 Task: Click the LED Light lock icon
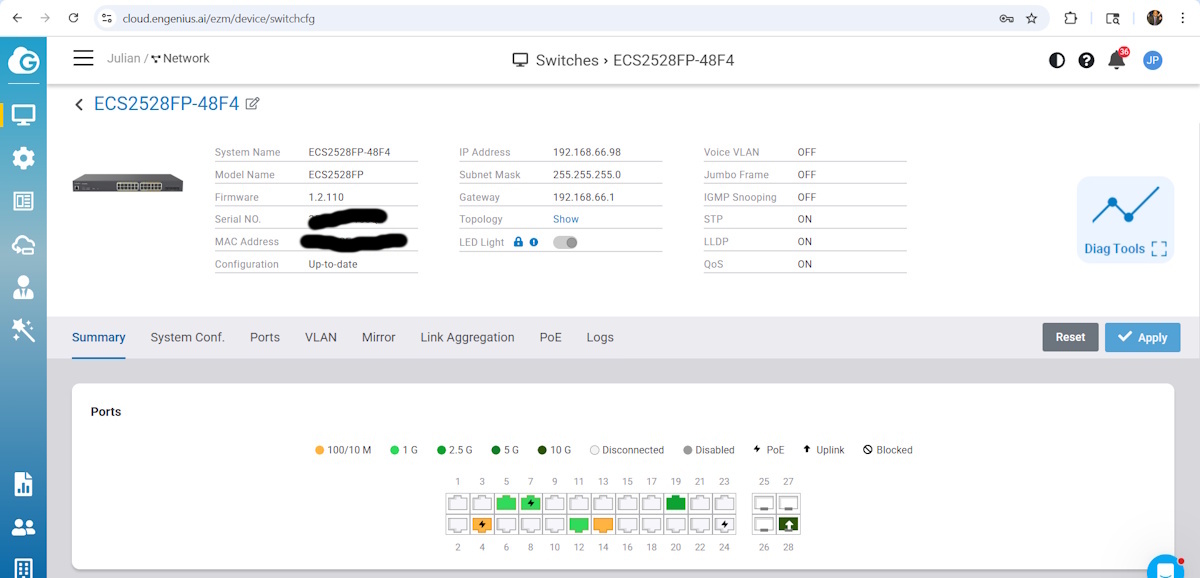518,242
